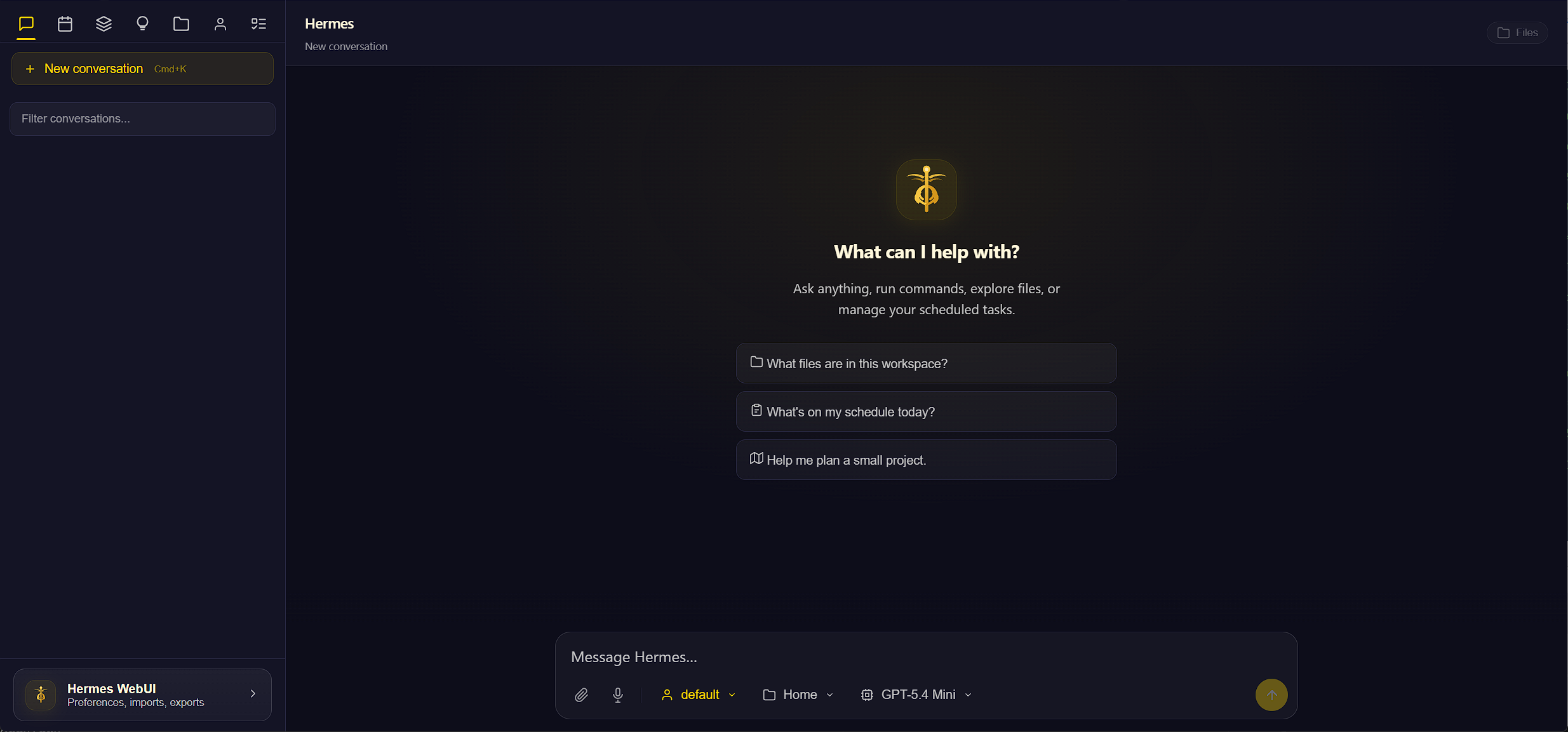This screenshot has height=732, width=1568.
Task: Open the GPT-5.4 Mini model selector
Action: (x=916, y=695)
